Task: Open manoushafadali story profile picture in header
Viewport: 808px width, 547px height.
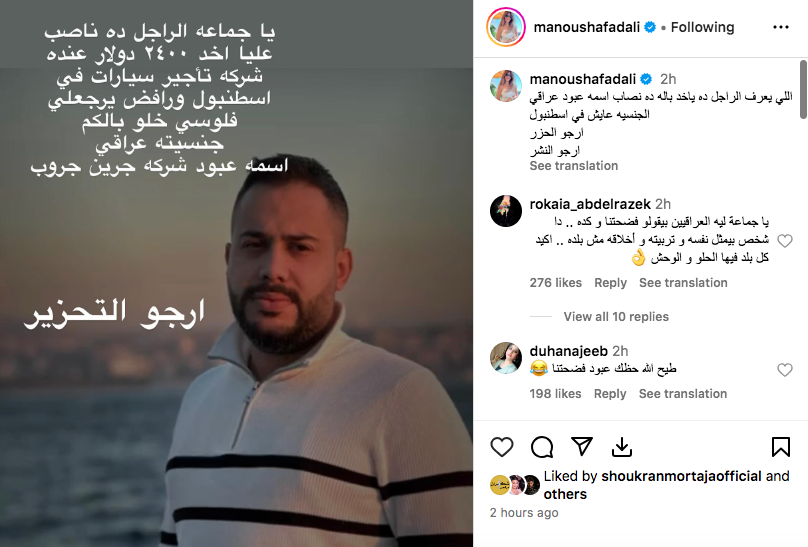Action: (506, 27)
